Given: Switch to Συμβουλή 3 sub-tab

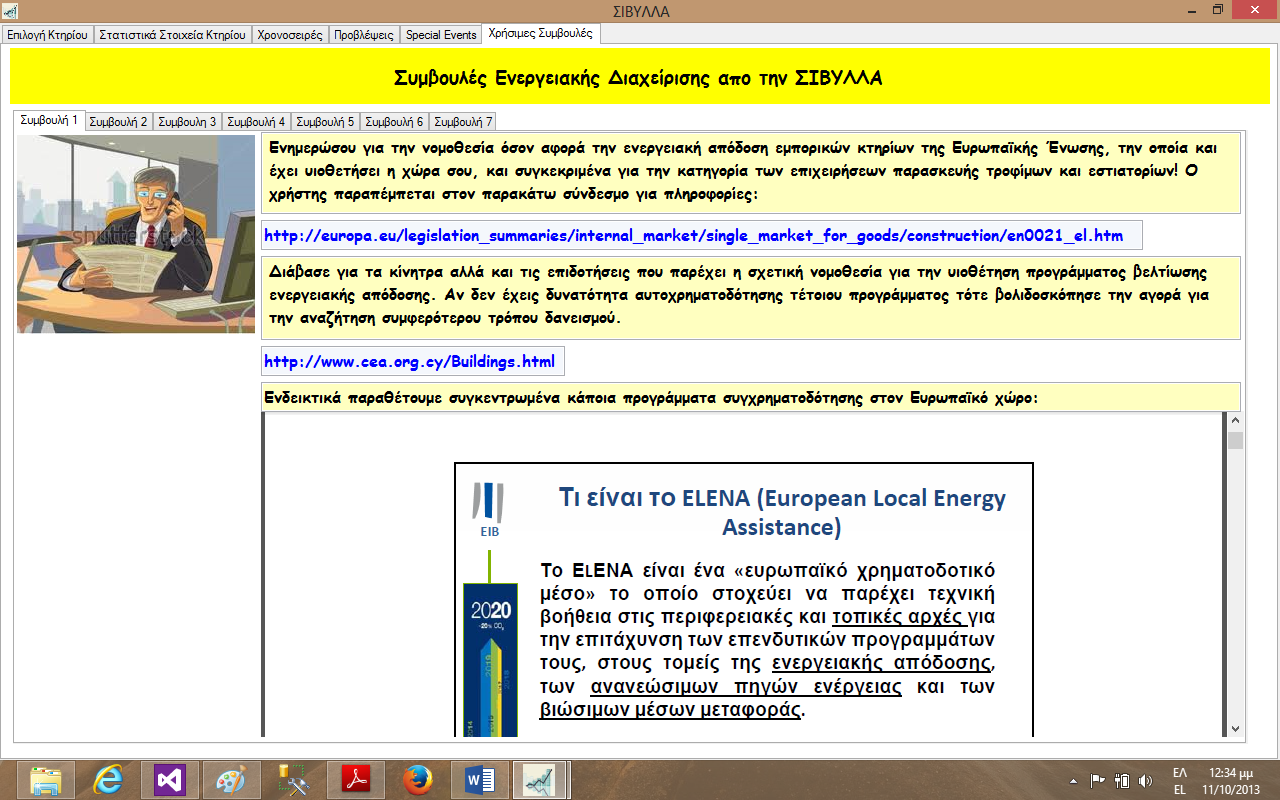Looking at the screenshot, I should point(187,122).
